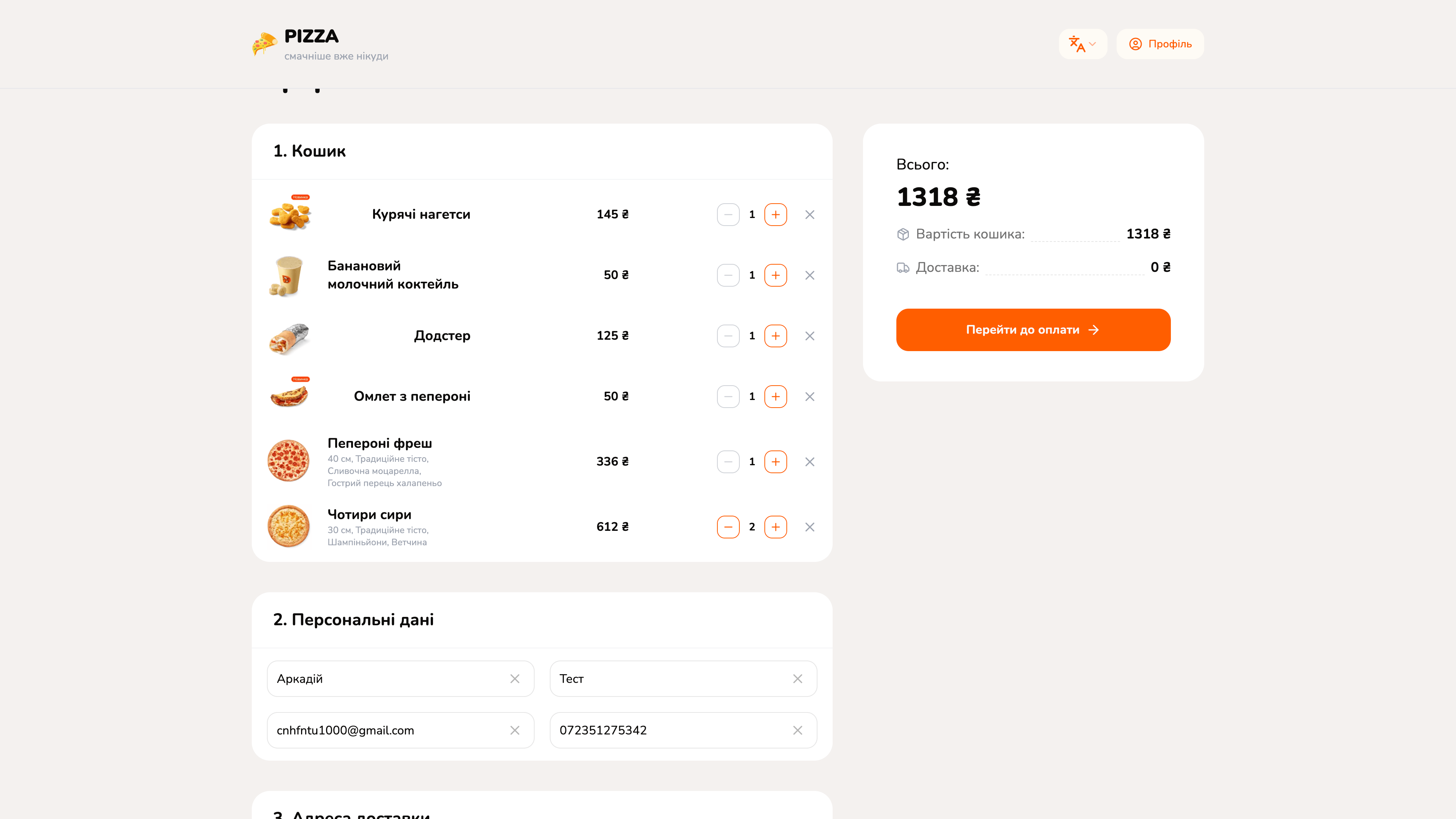The height and width of the screenshot is (819, 1456).
Task: Click the Чотири сири pizza thumbnail
Action: [289, 526]
